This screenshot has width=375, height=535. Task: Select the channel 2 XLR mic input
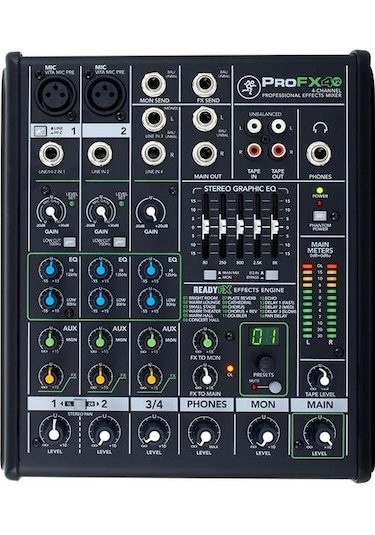point(105,95)
